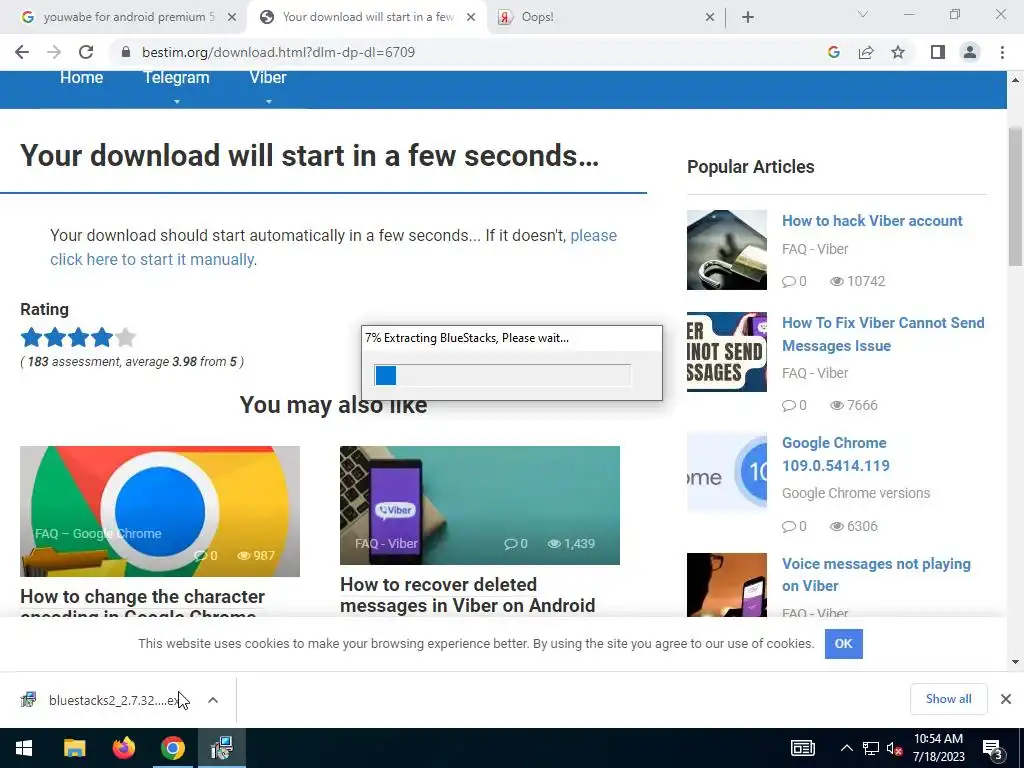Viewport: 1024px width, 768px height.
Task: Click padlock thumbnail in Popular Articles
Action: 727,249
